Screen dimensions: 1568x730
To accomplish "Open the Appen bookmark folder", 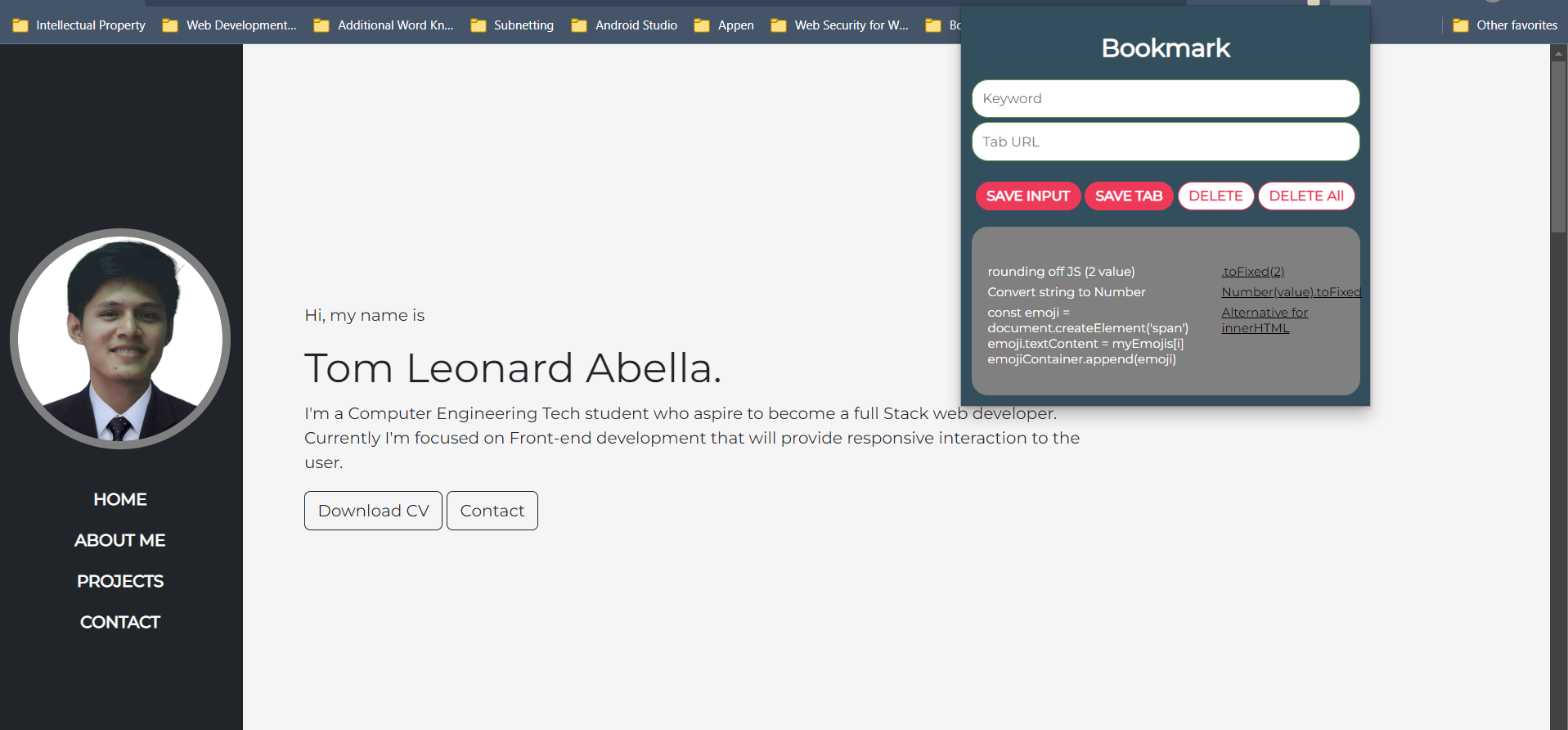I will [725, 25].
